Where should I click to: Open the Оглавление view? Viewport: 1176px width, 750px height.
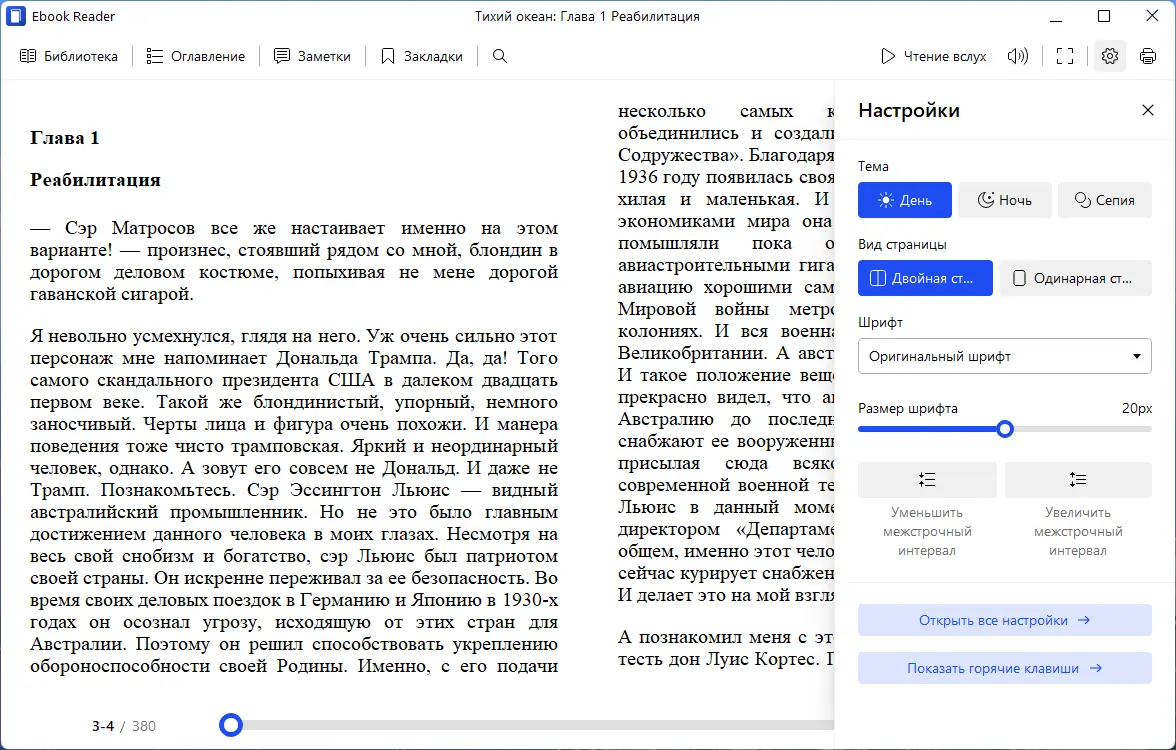[196, 56]
